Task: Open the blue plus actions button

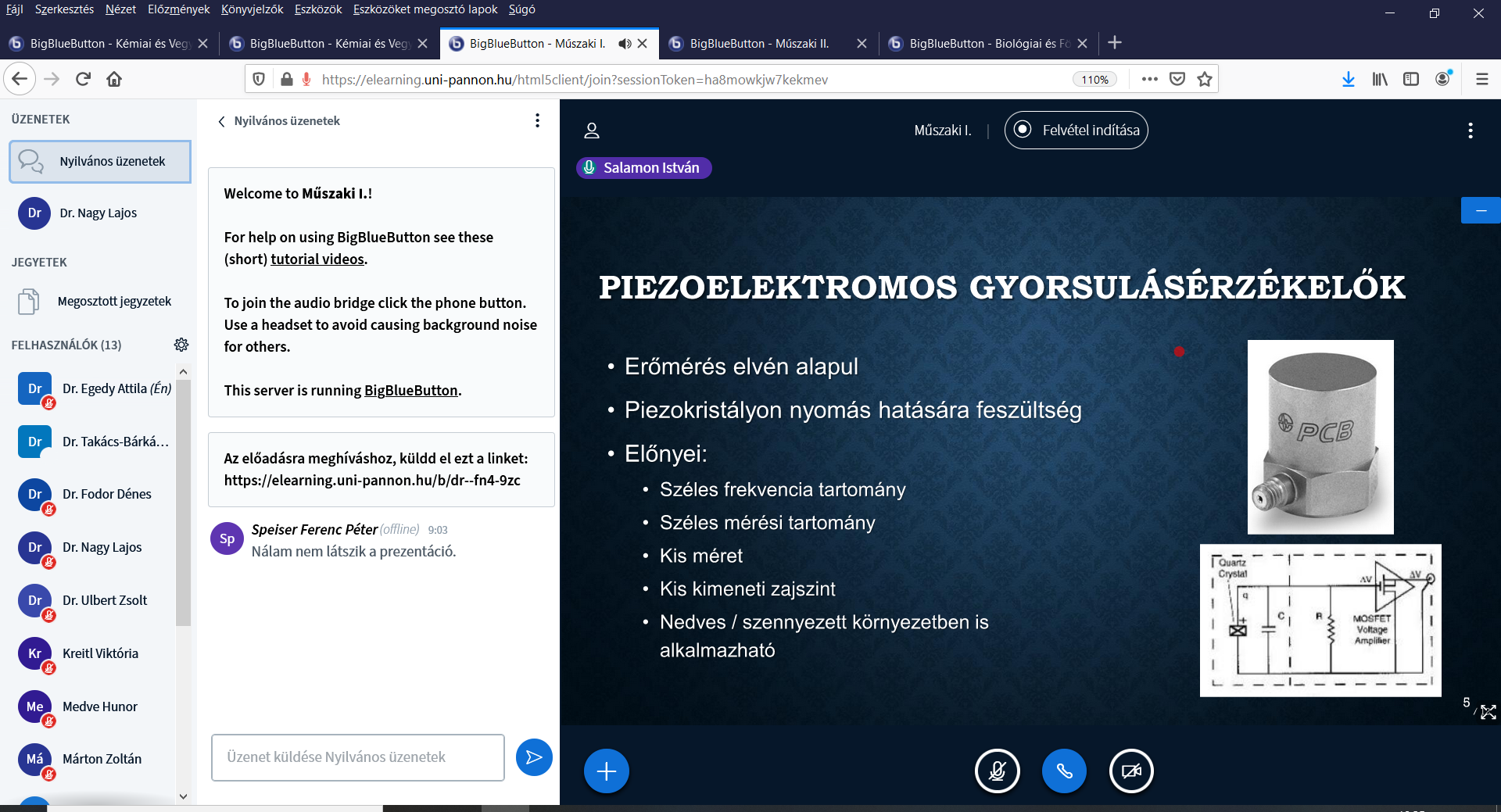Action: pyautogui.click(x=606, y=771)
